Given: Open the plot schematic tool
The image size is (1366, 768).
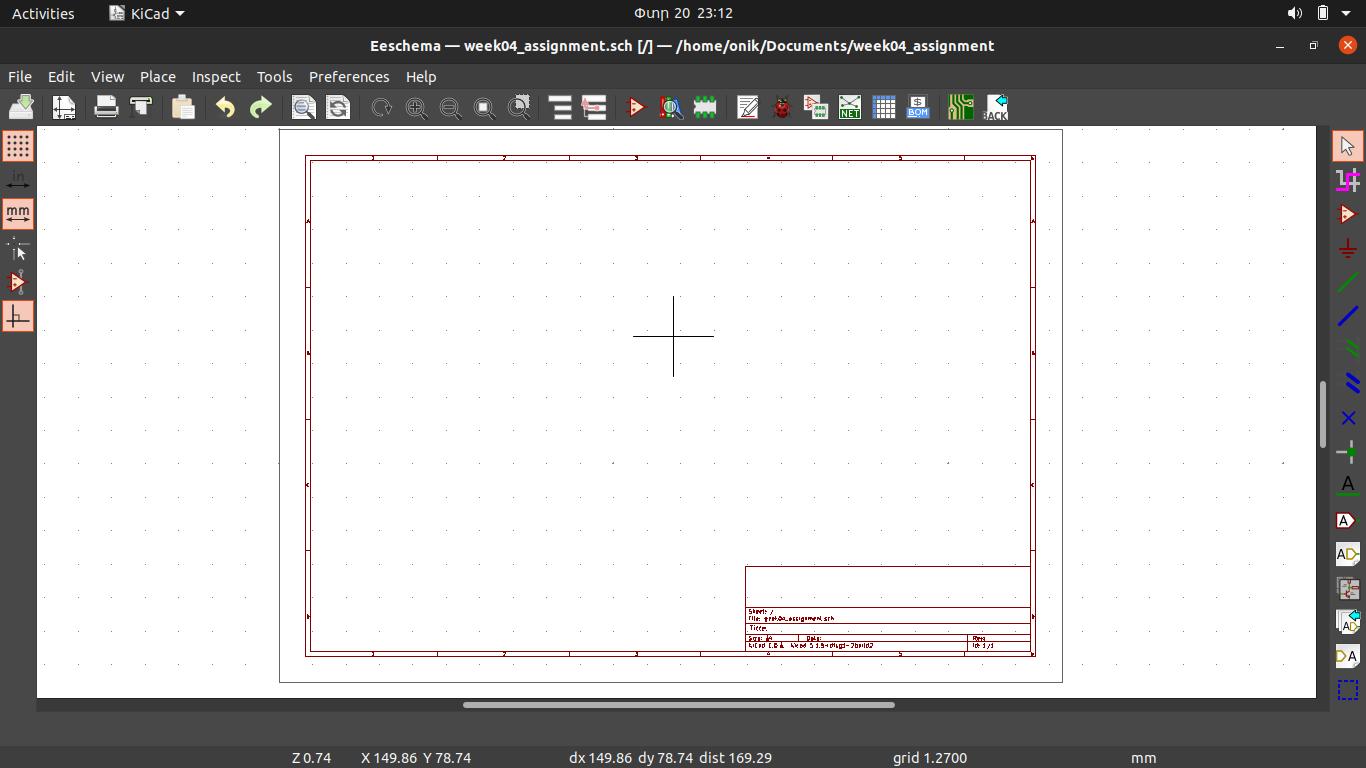Looking at the screenshot, I should pos(141,107).
